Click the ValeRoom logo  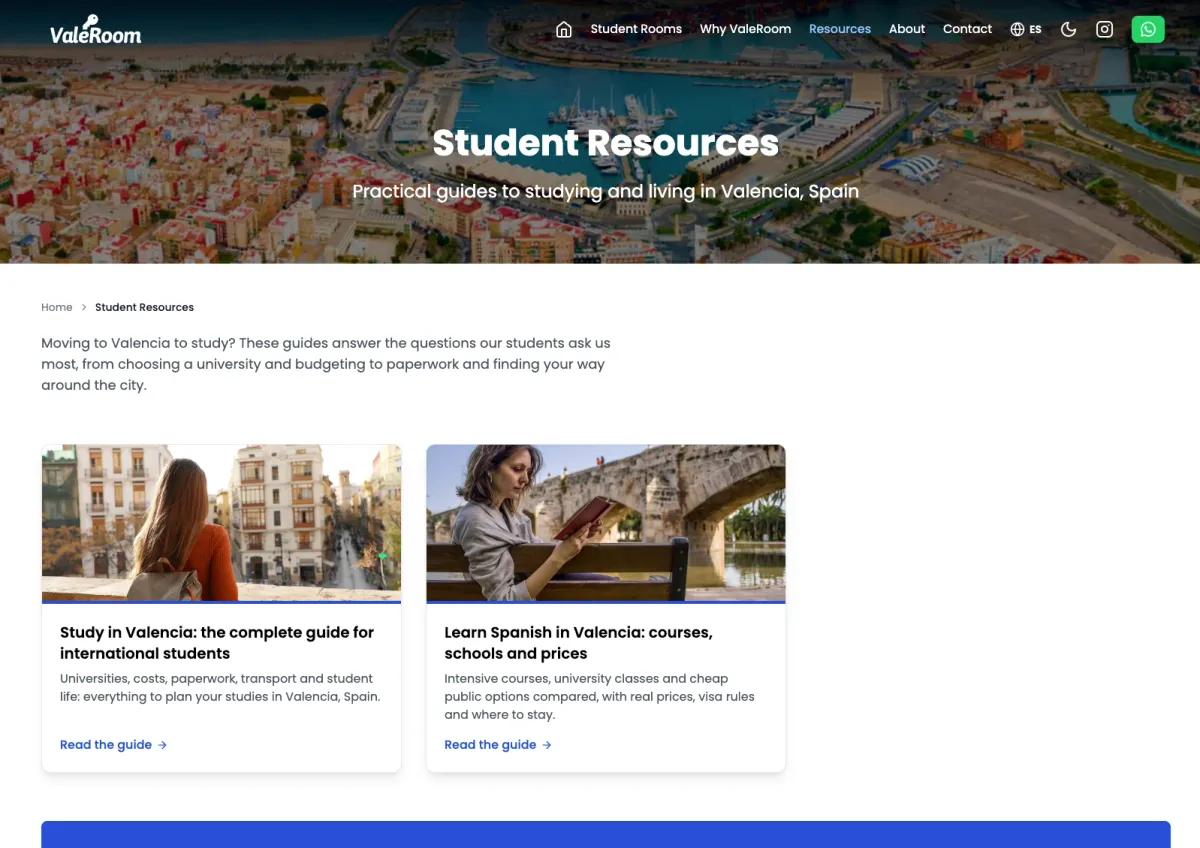point(96,30)
